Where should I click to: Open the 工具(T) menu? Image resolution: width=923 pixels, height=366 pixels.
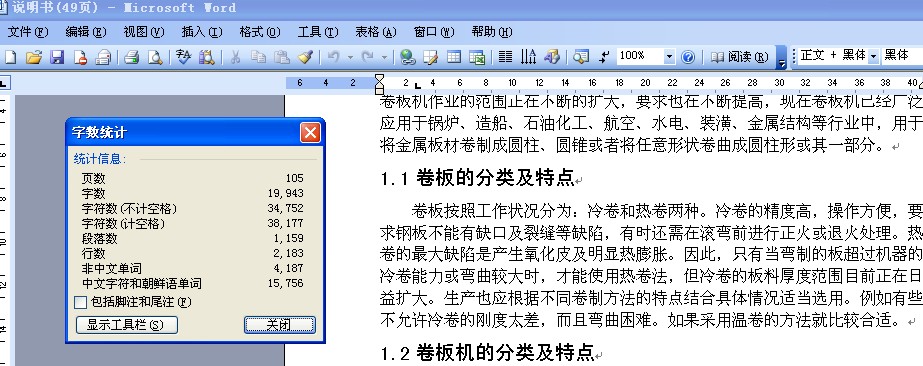coord(318,32)
